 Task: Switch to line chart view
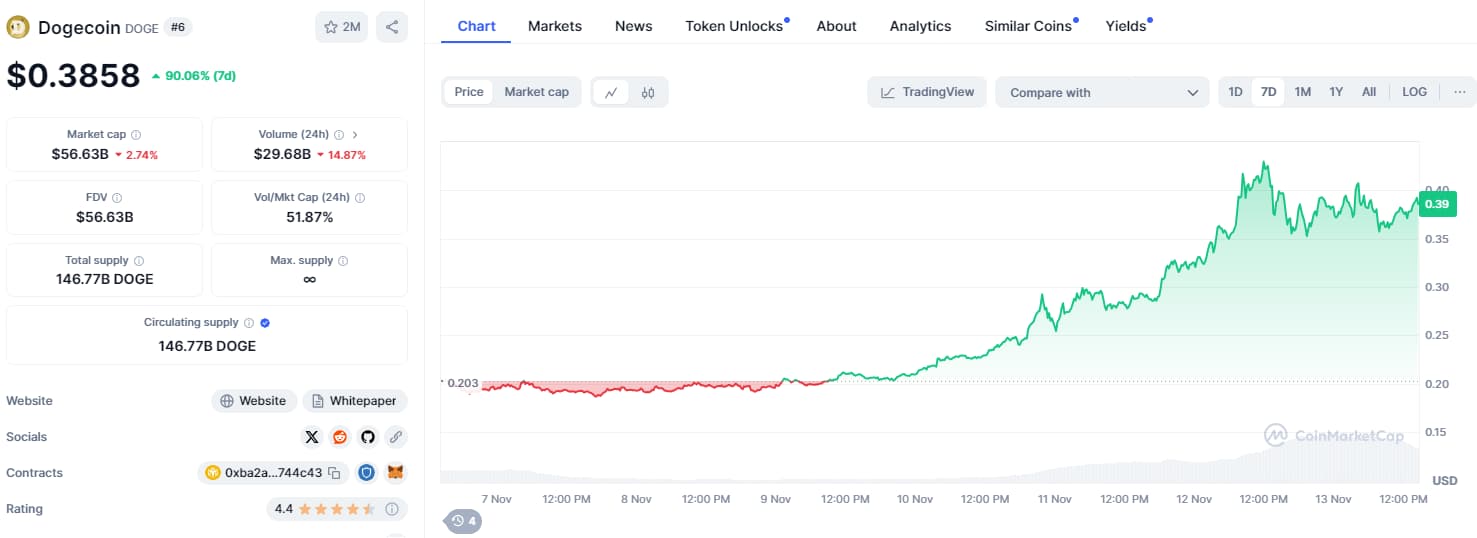[x=611, y=92]
